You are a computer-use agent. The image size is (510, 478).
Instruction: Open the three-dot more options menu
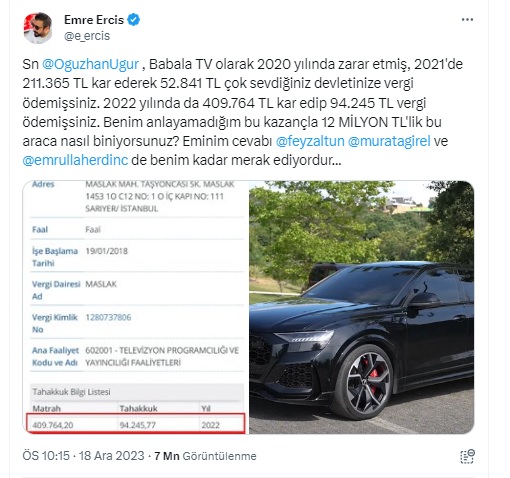(467, 20)
